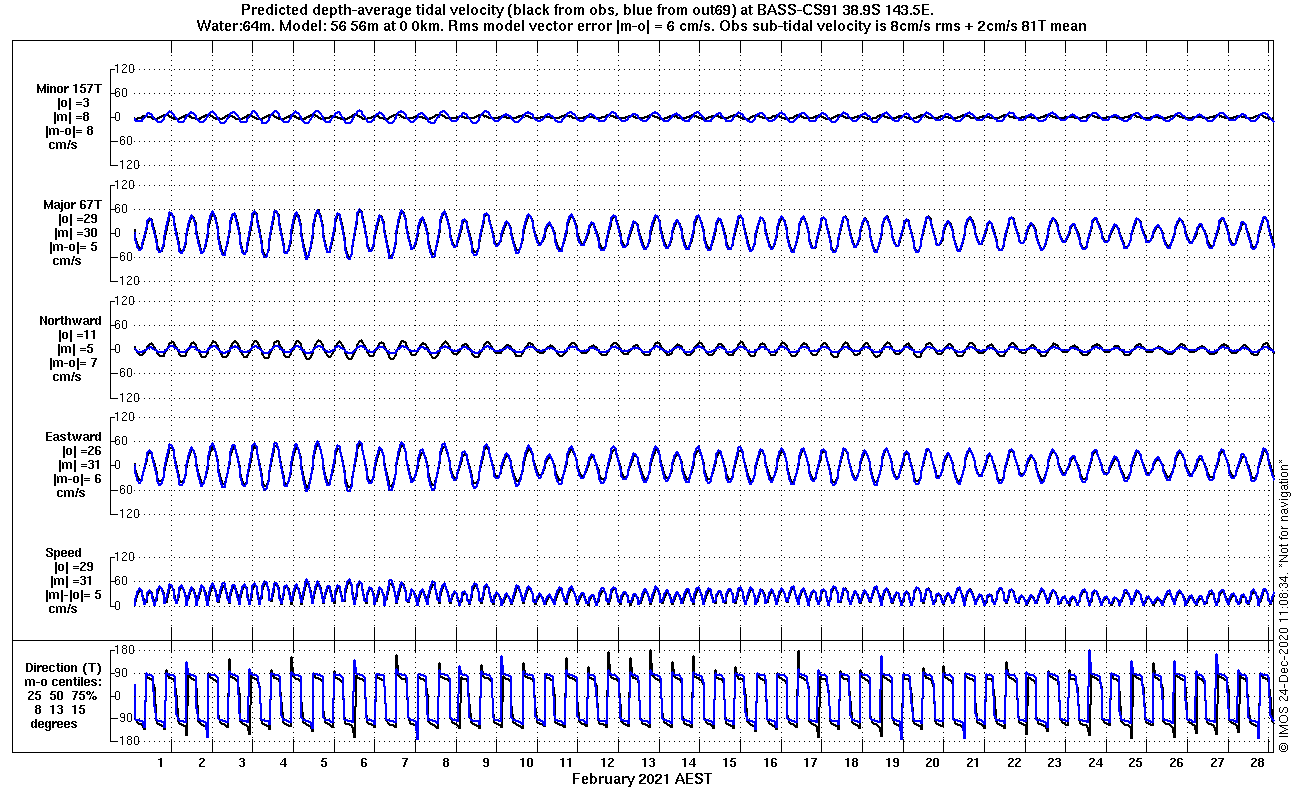
Task: Click the "|m-o|= 8" value in Minor panel
Action: click(x=69, y=131)
